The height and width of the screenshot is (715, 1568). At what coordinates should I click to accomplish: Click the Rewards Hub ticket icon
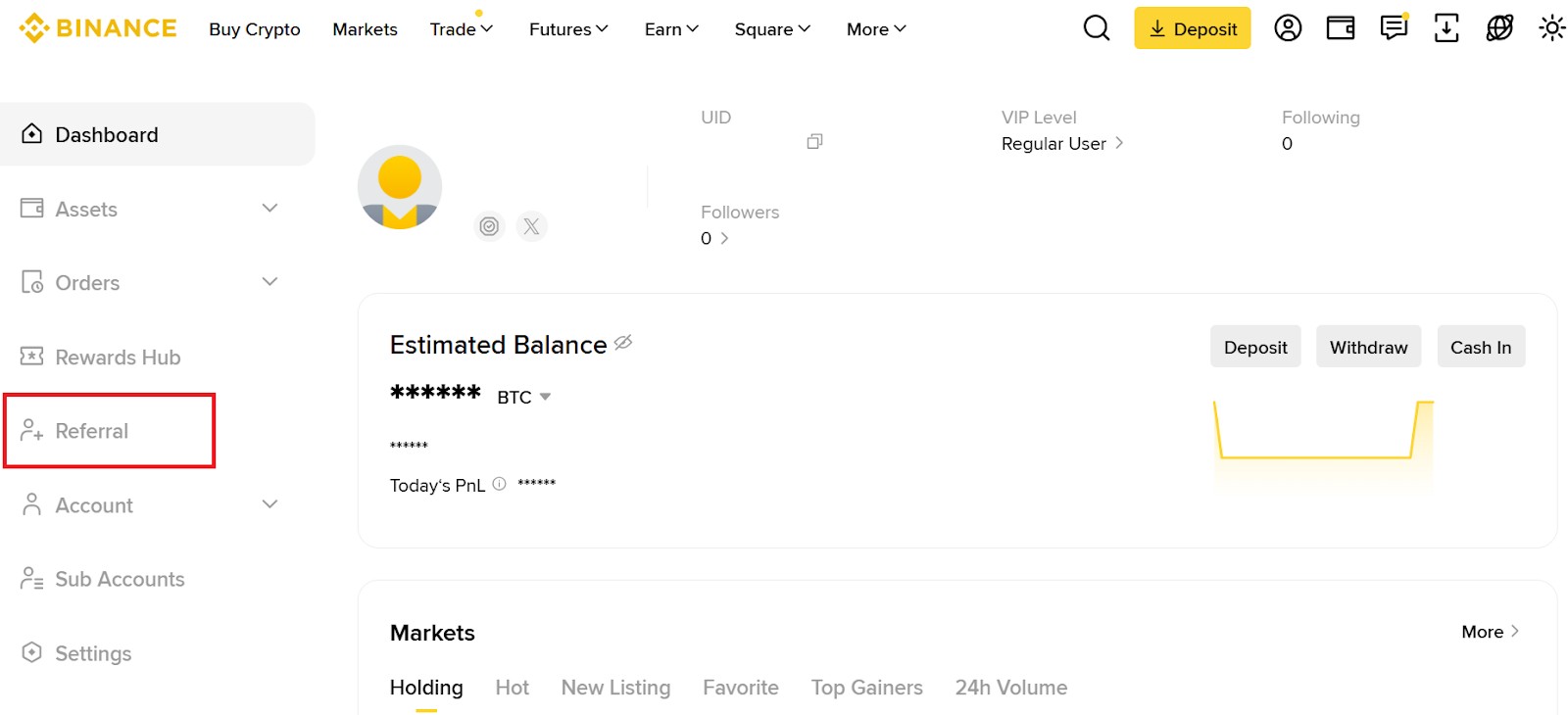pos(32,356)
